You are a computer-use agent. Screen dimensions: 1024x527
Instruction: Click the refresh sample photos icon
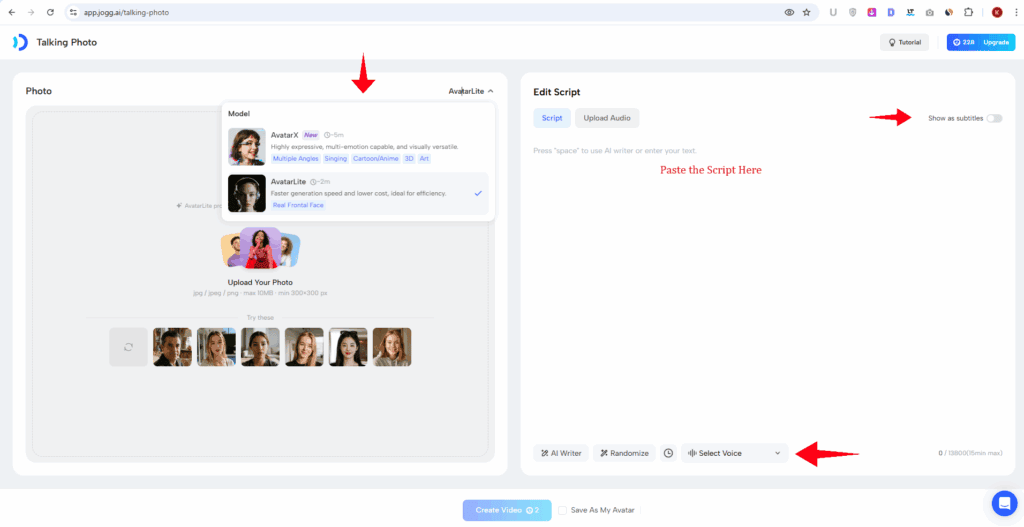pos(128,347)
